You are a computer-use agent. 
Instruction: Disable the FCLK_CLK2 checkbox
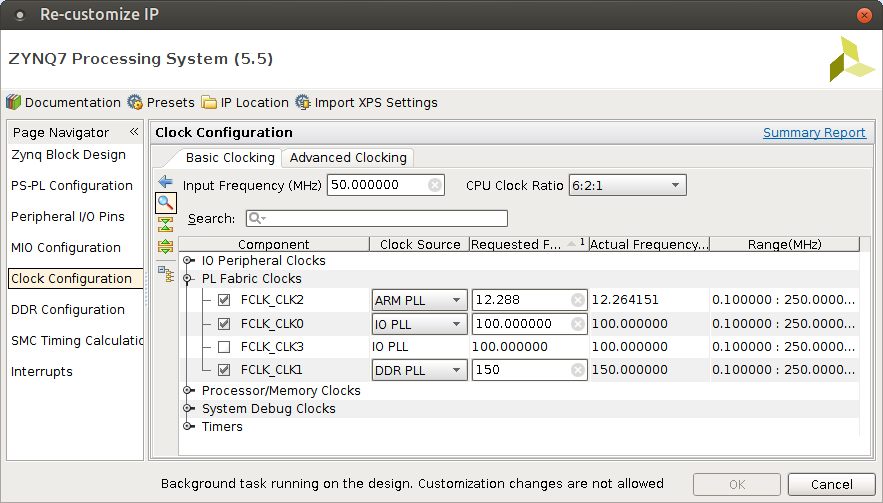click(224, 300)
